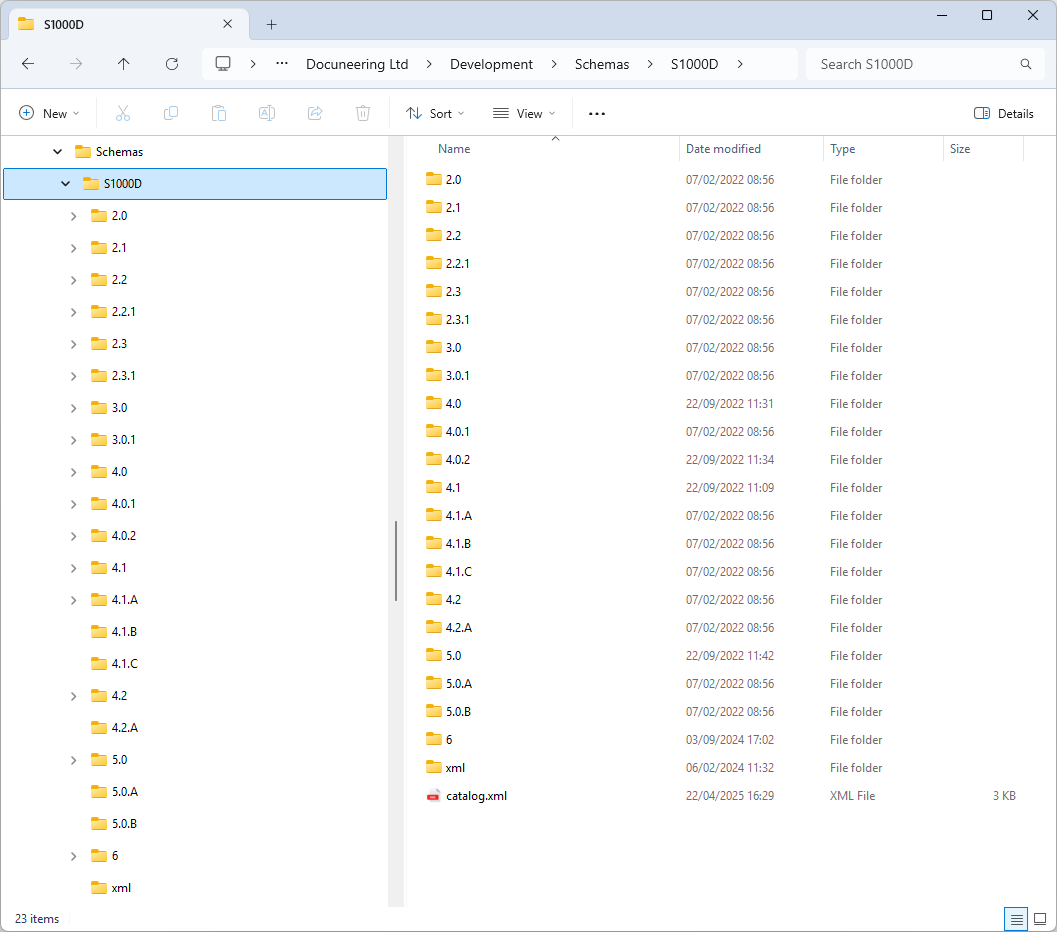Refresh the current folder view

coord(172,64)
